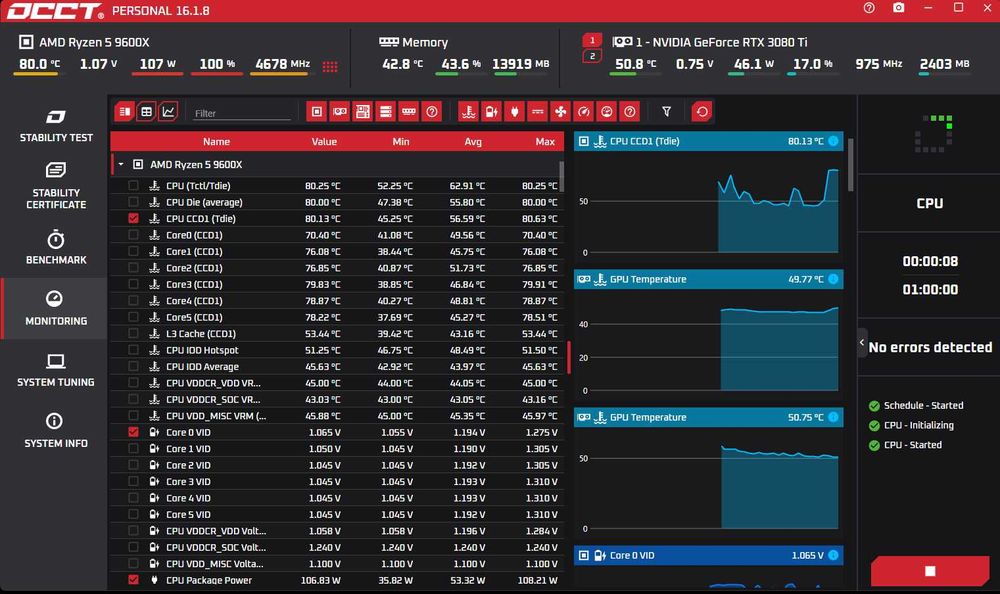
Task: Click the 'CPU - Started' log entry
Action: 913,445
